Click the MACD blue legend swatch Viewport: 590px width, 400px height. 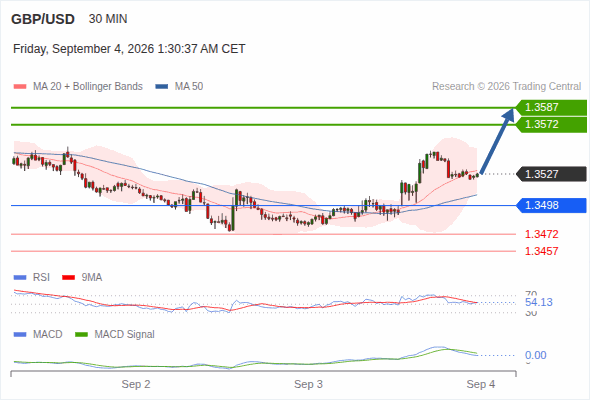[x=20, y=335]
